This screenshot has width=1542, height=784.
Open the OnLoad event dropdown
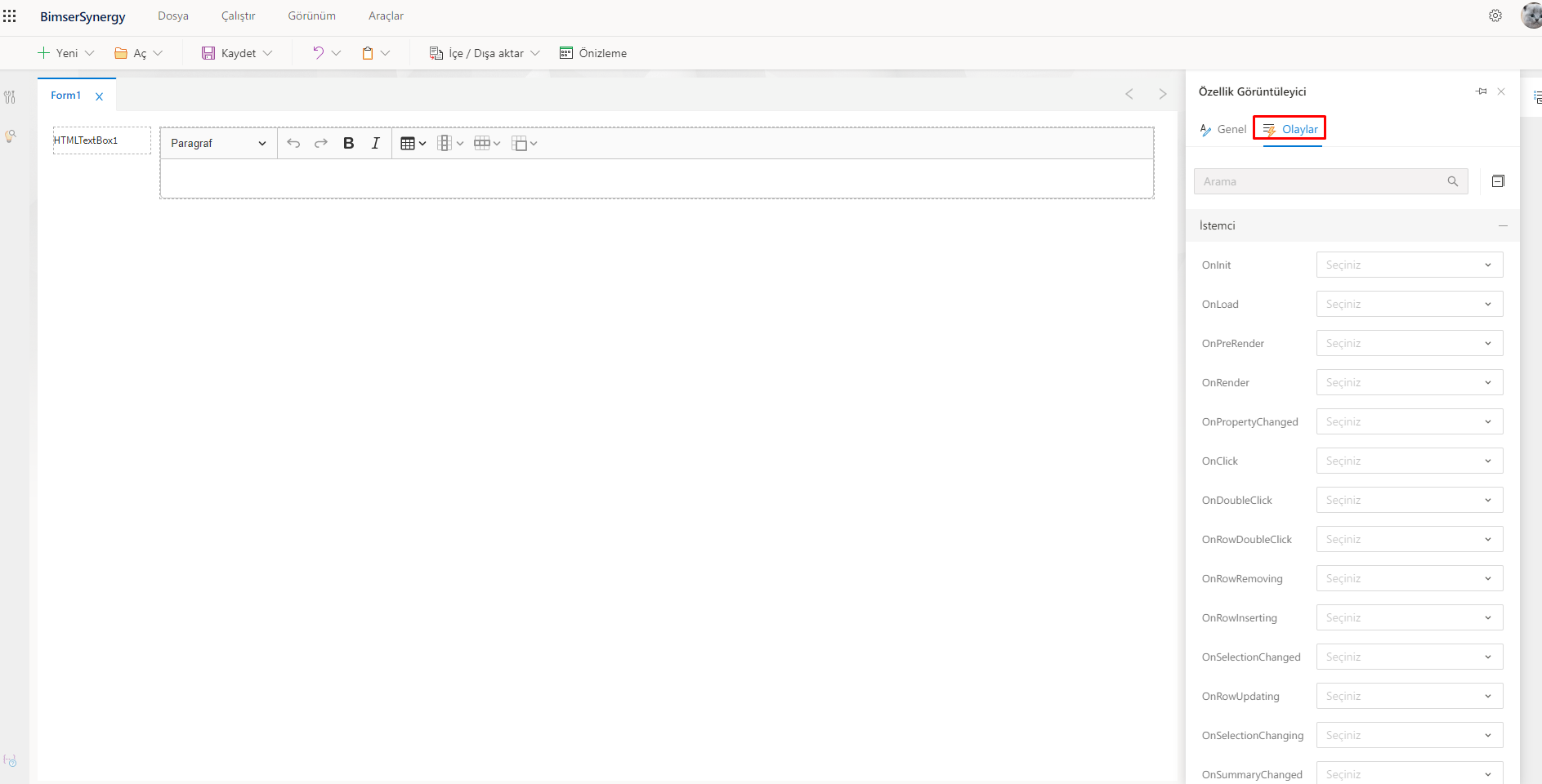1410,304
